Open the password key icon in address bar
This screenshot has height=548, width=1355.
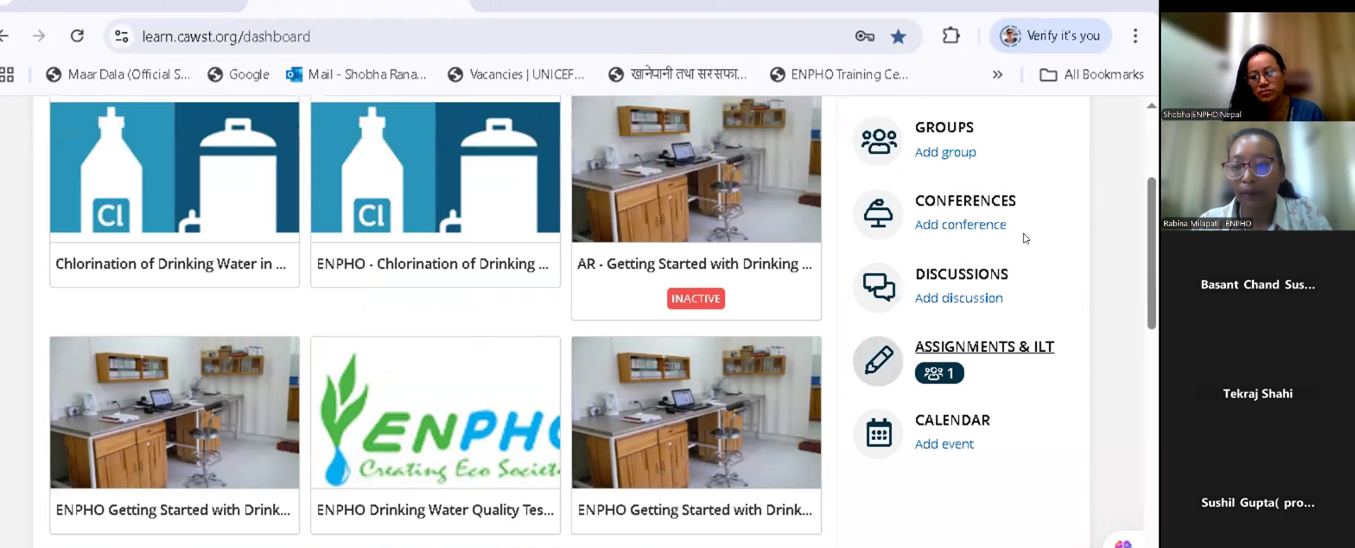coord(864,36)
